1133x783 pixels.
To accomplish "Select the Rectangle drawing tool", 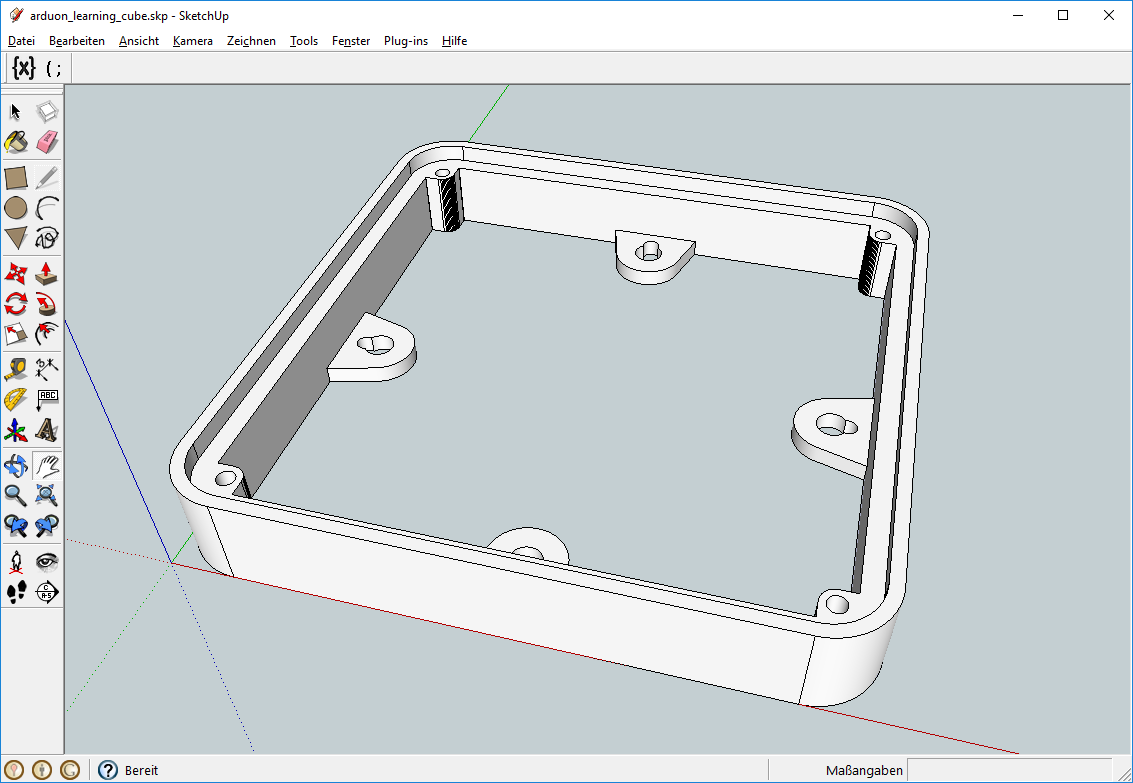I will [x=16, y=178].
